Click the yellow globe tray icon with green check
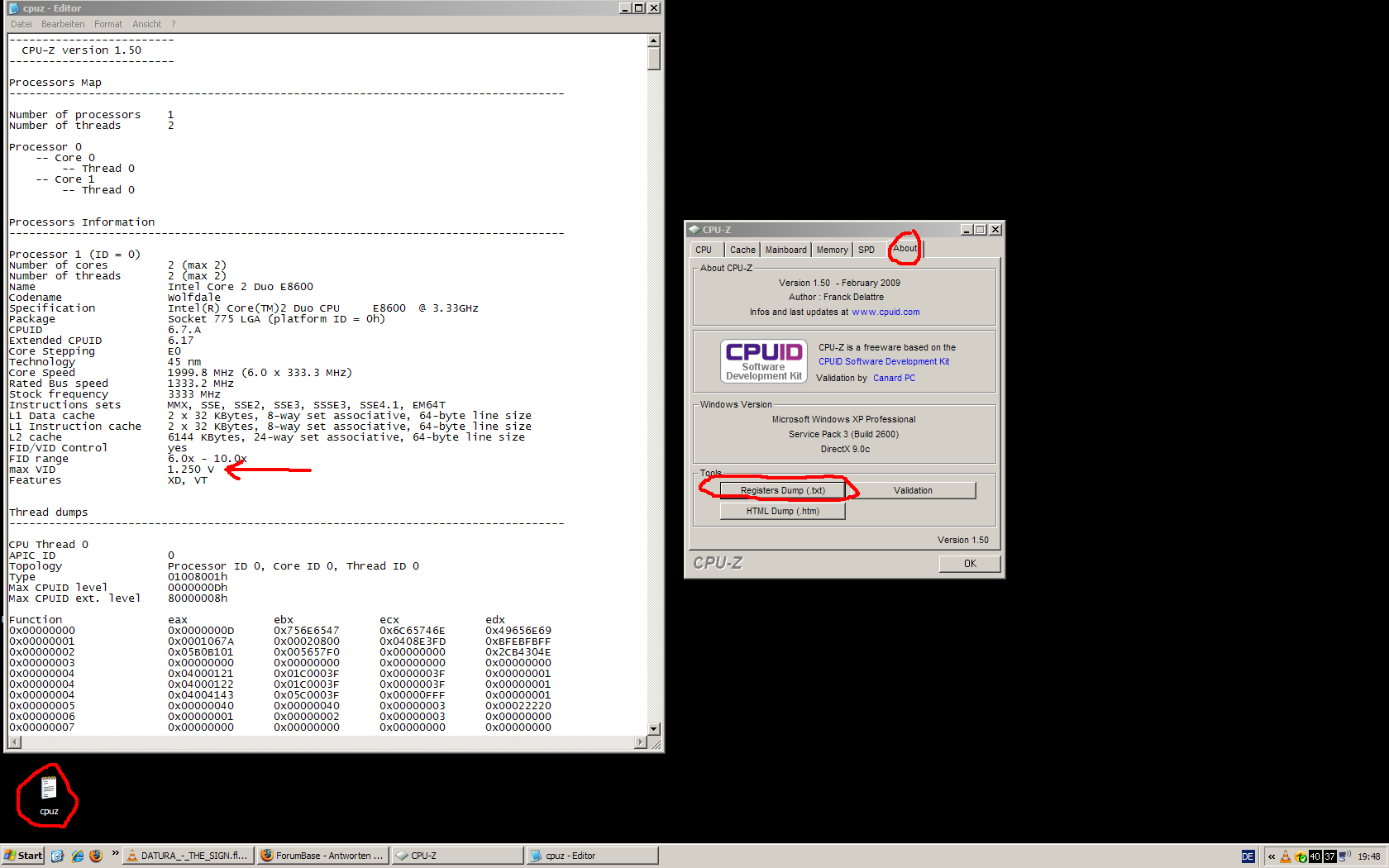 coord(1301,856)
